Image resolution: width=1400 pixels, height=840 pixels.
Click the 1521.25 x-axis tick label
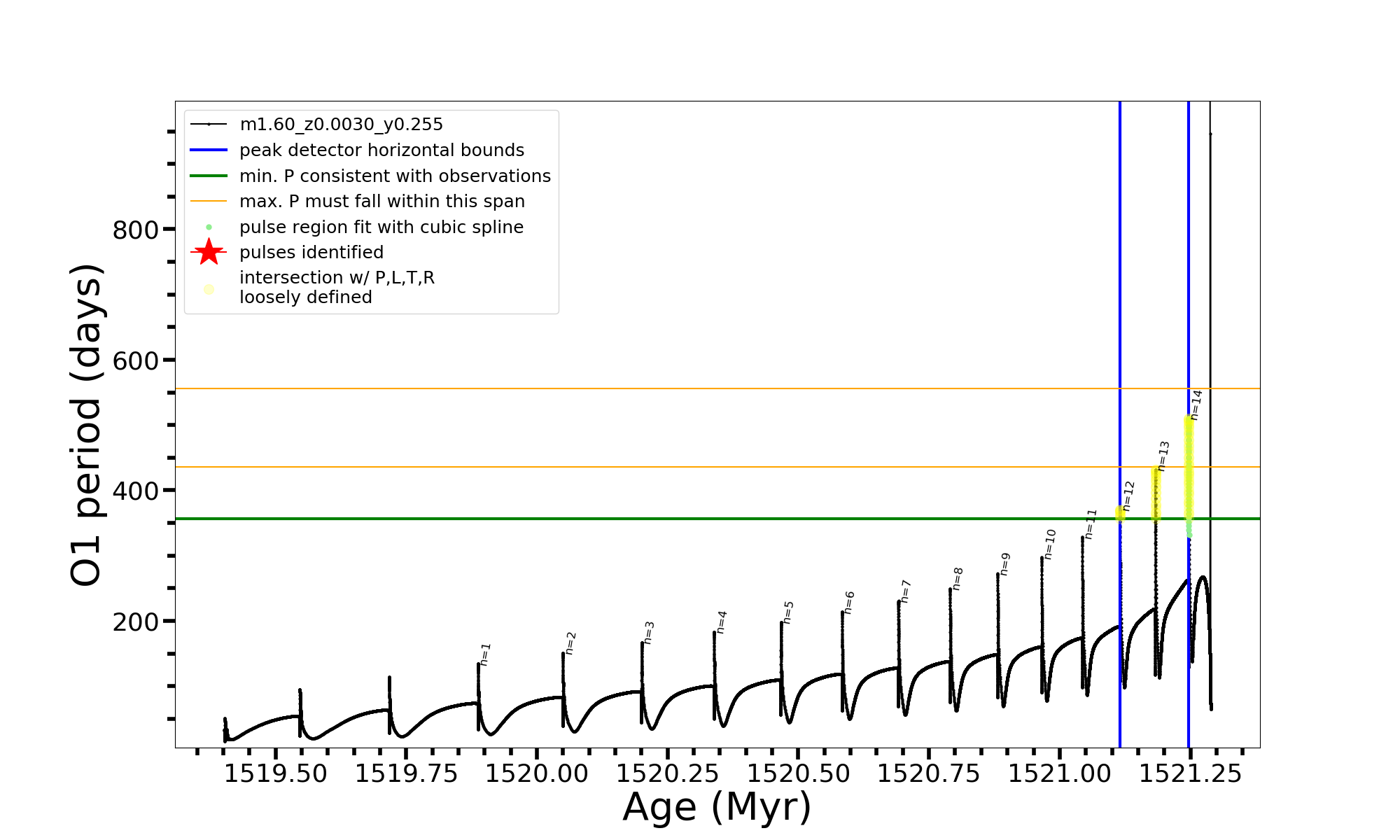click(x=1190, y=773)
